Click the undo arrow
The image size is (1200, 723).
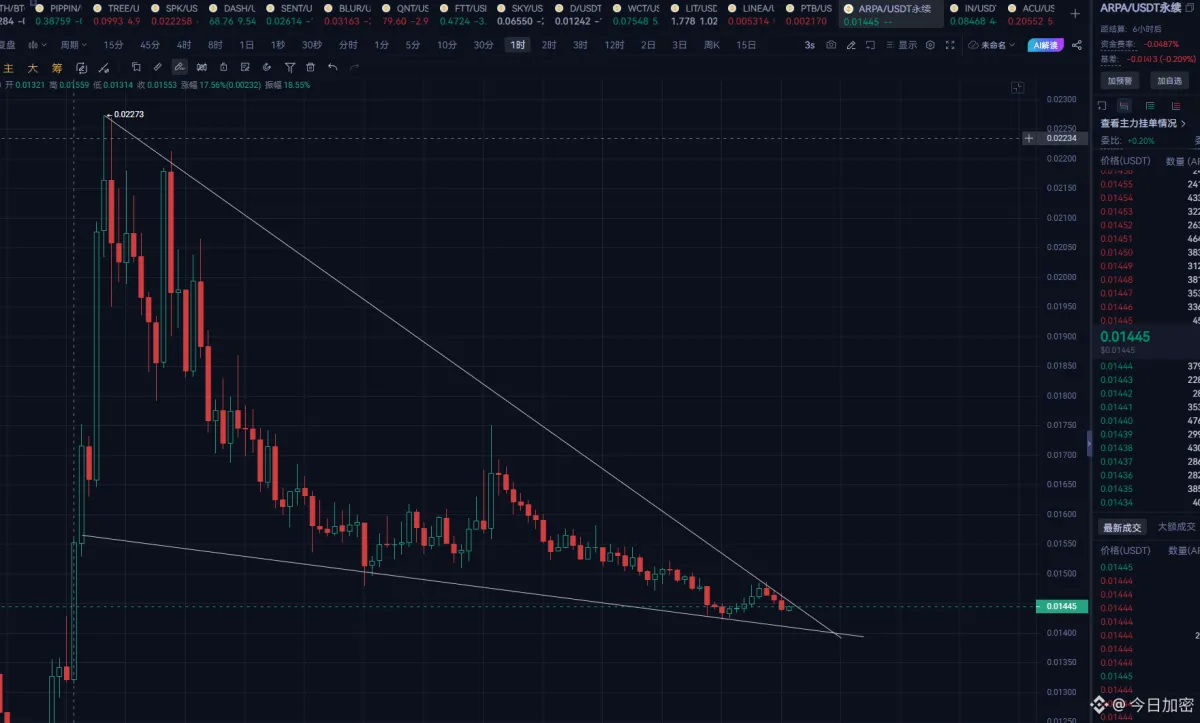coord(332,67)
